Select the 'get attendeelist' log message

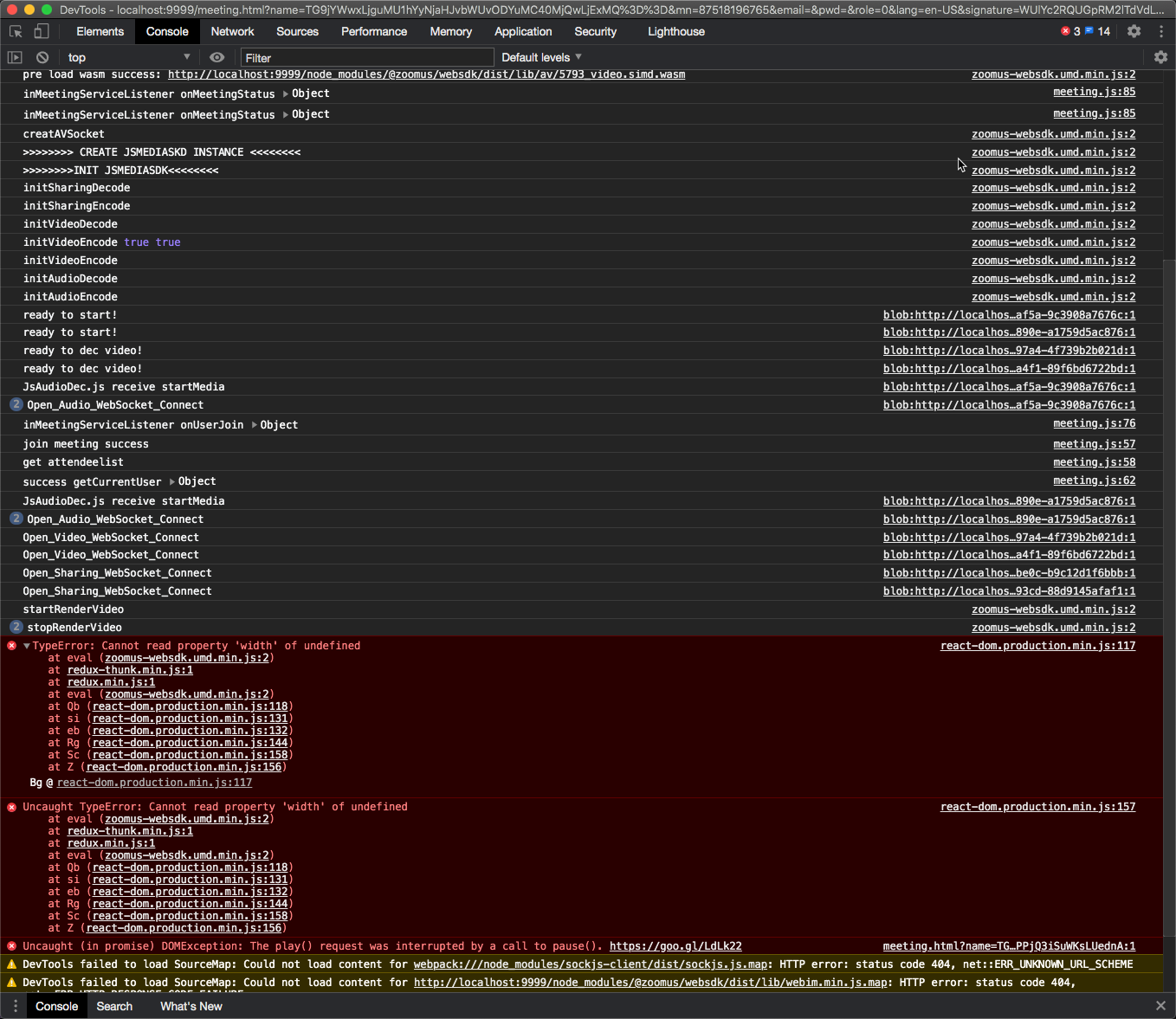point(74,462)
